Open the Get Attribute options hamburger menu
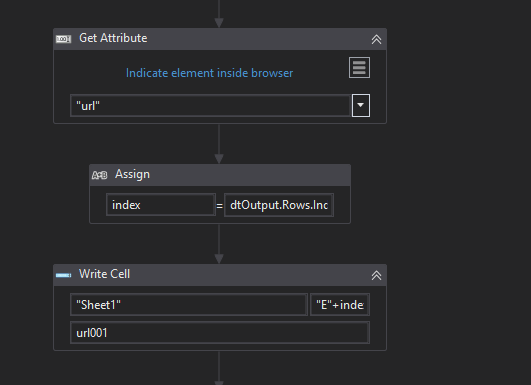Screen dimensions: 531x385 359,67
